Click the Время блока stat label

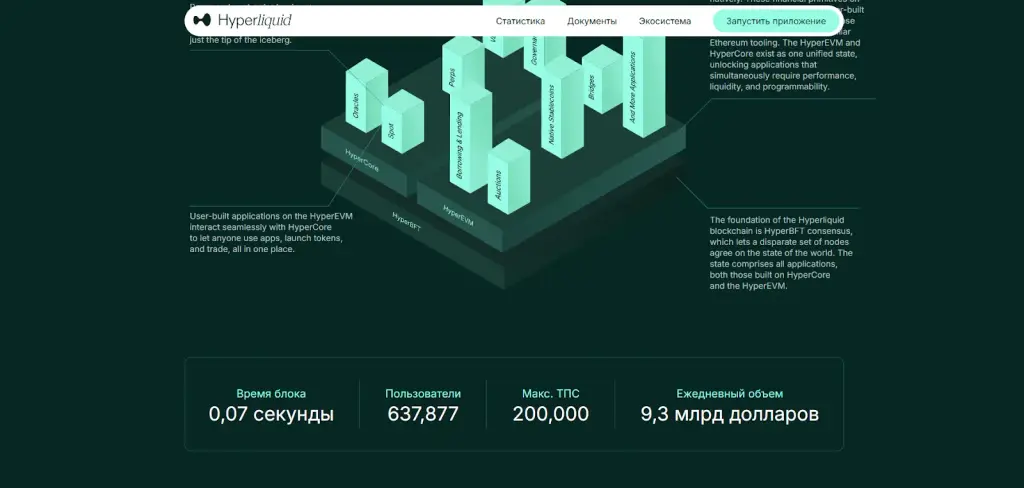click(x=271, y=394)
